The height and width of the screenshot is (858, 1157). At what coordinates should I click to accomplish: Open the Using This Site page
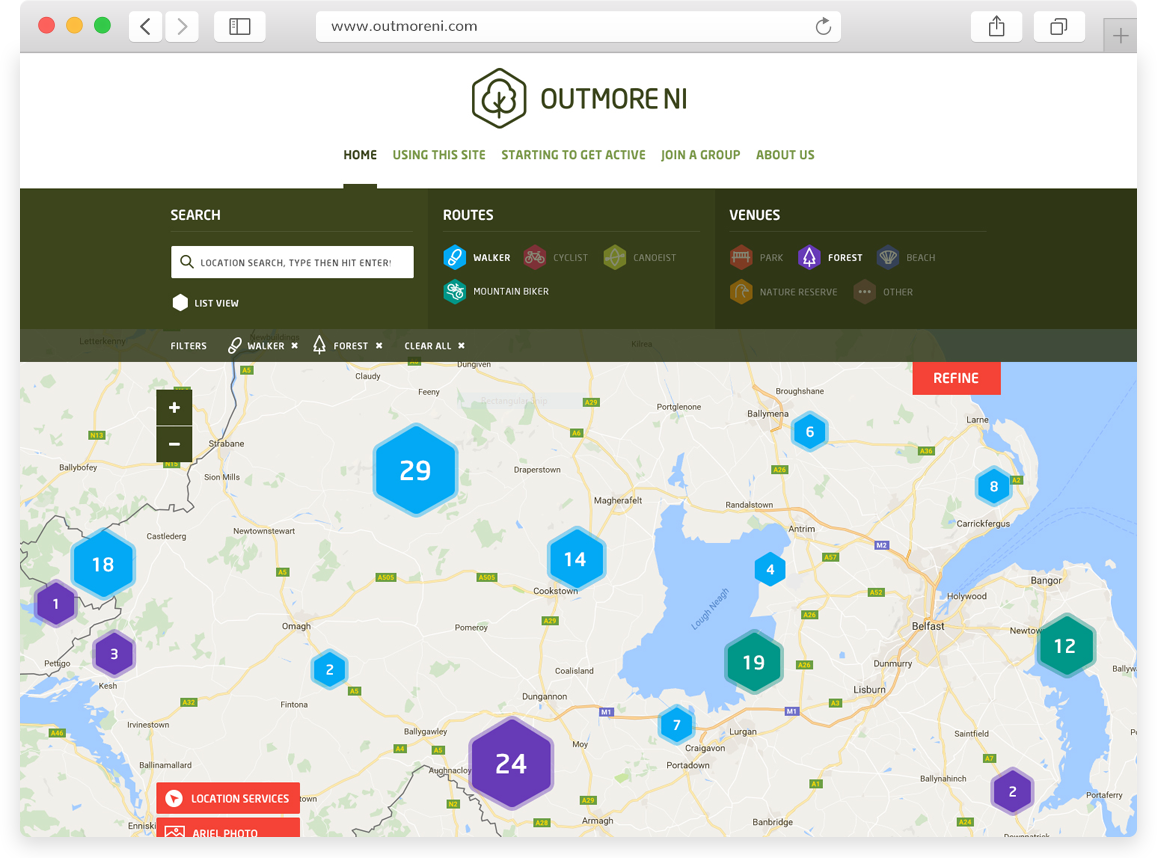tap(439, 155)
